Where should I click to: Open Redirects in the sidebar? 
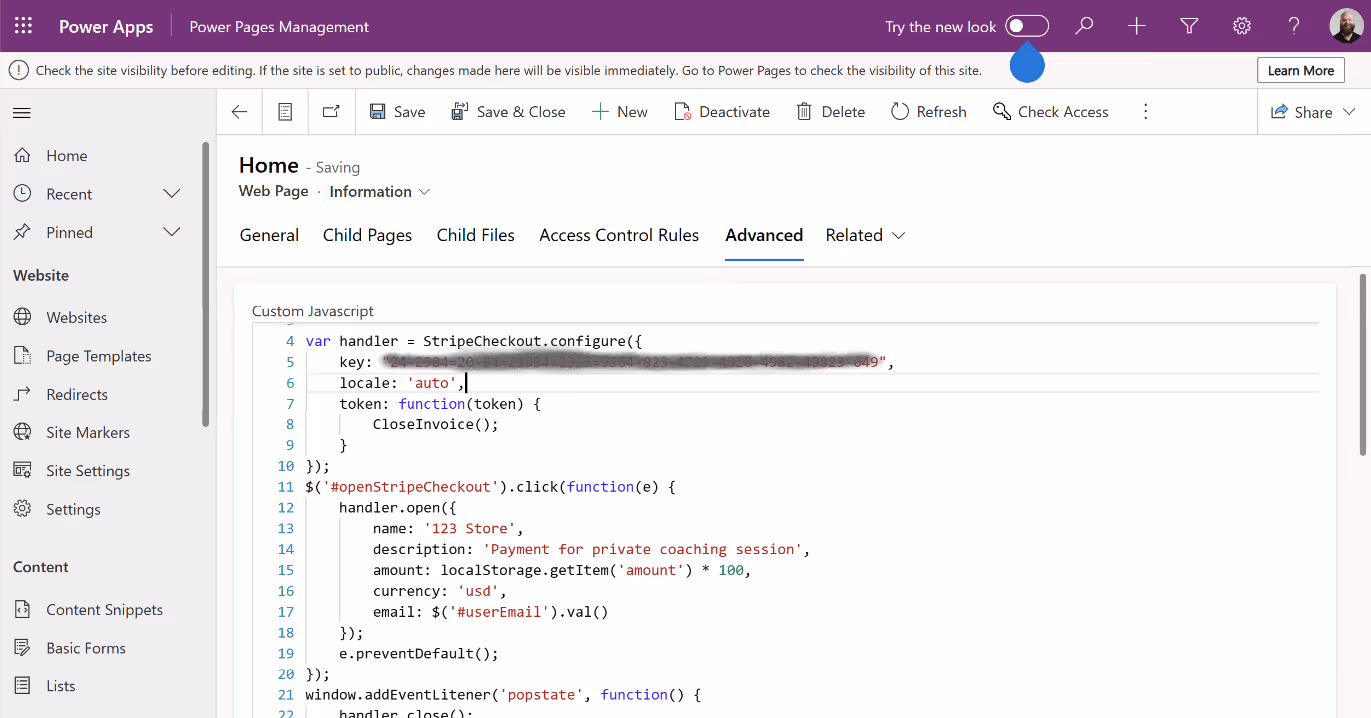pos(76,394)
